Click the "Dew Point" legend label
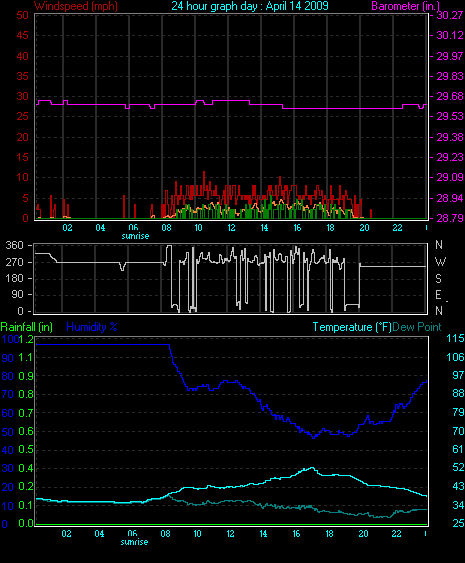Screen dimensions: 465x563 click(x=417, y=327)
